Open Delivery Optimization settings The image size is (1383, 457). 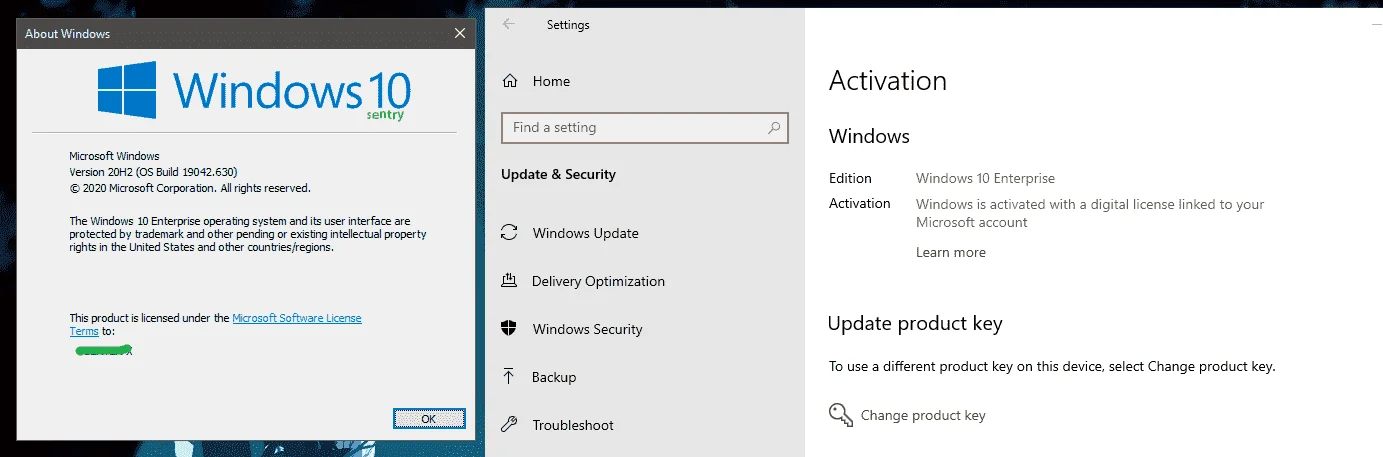tap(598, 281)
